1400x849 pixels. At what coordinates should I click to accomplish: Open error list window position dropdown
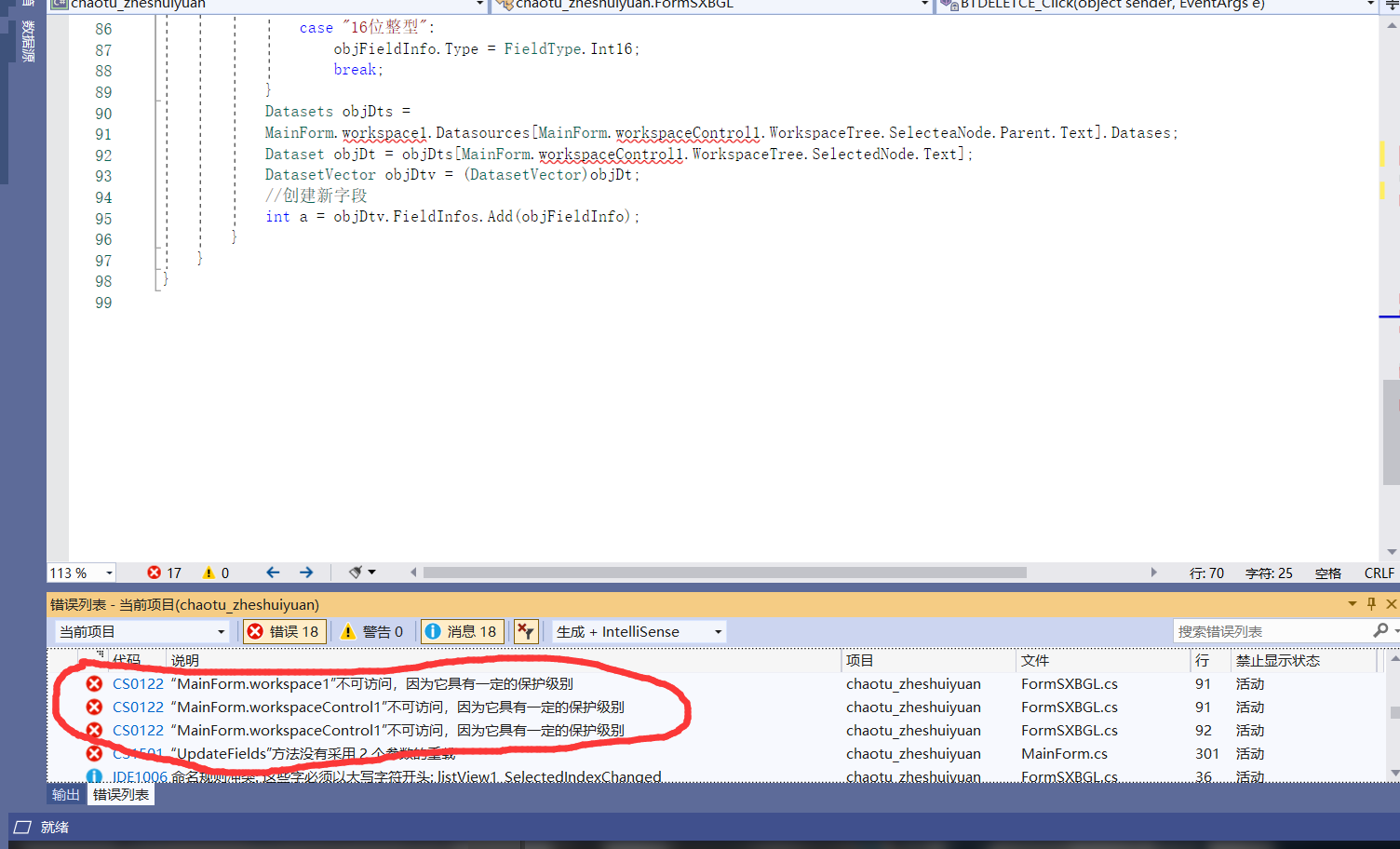coord(1352,604)
